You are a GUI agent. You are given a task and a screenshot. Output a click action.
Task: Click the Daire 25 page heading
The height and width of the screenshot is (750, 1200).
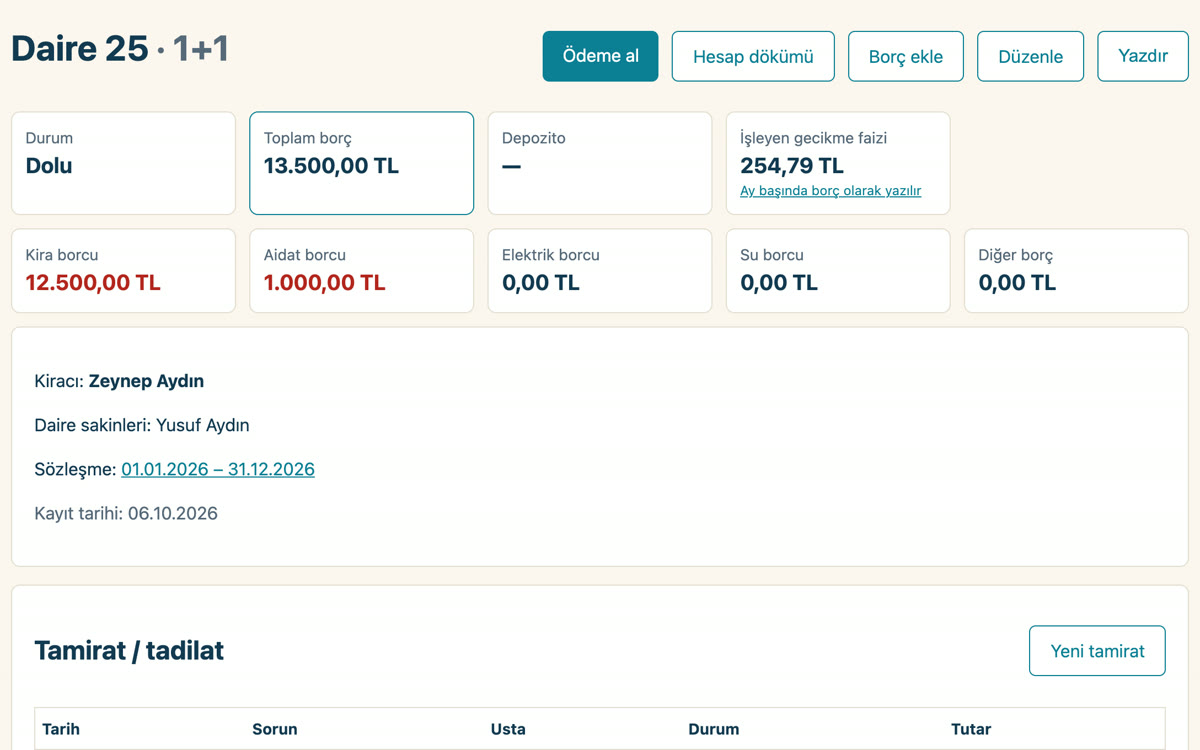120,48
